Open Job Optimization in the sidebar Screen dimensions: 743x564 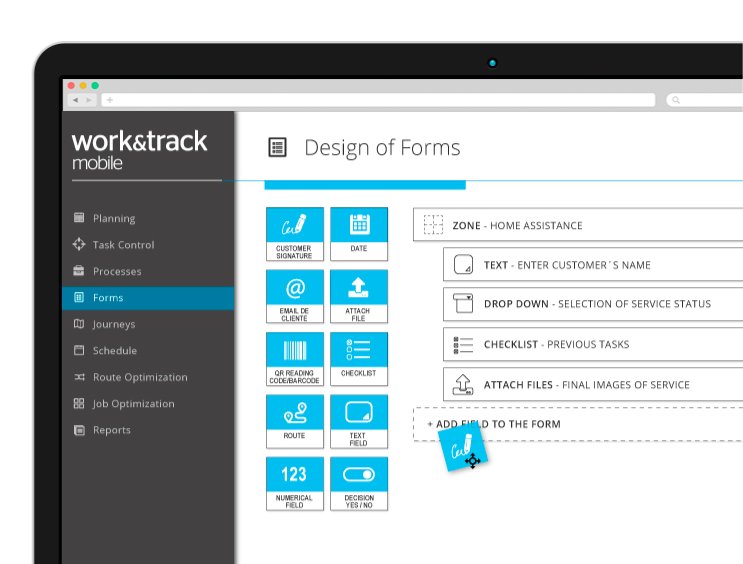148,404
